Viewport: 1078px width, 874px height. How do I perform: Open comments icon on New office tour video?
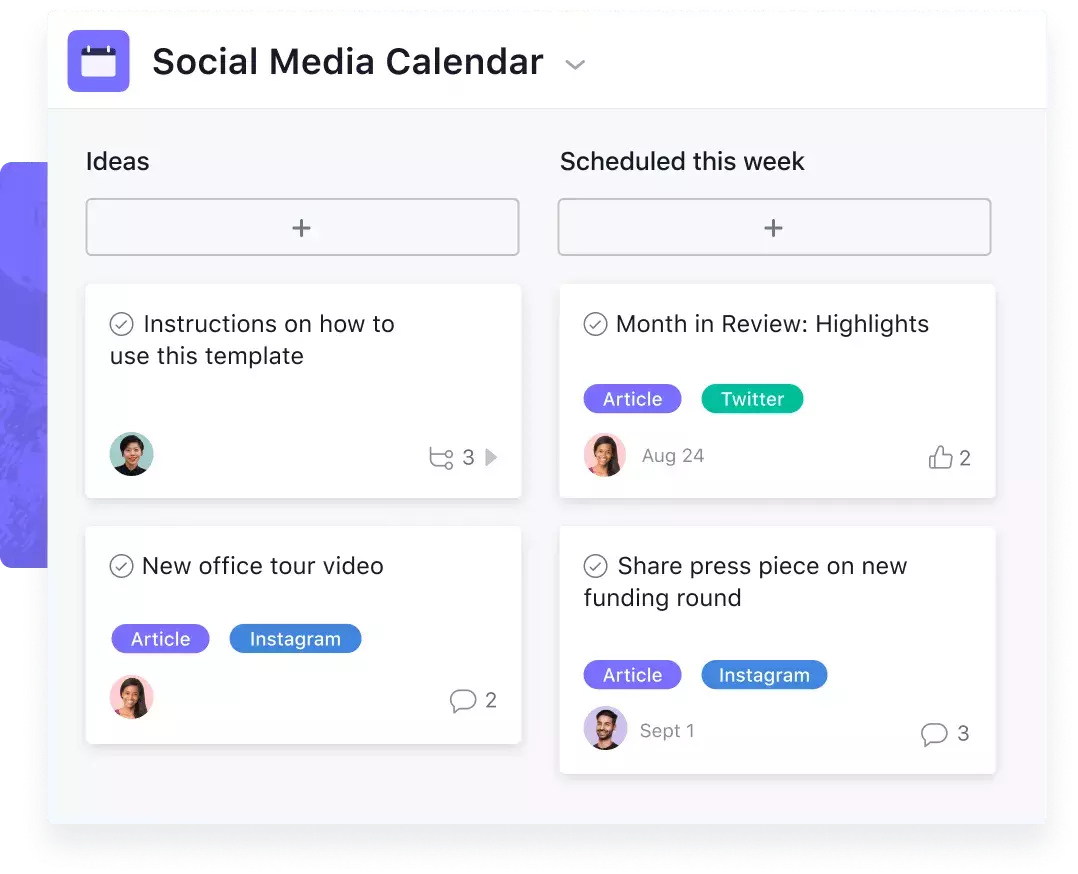(463, 701)
